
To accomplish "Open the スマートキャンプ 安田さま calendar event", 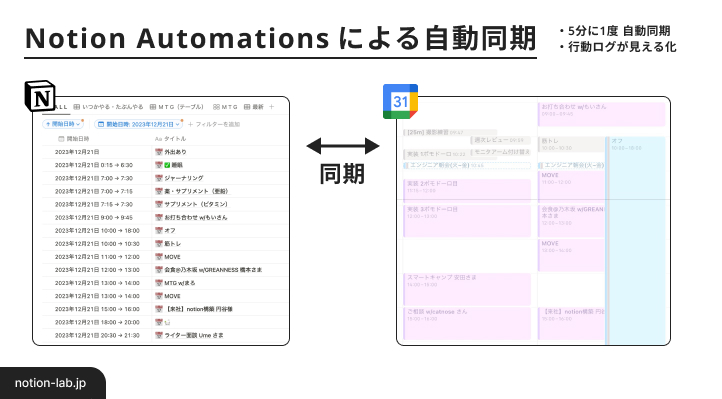I will click(x=467, y=289).
